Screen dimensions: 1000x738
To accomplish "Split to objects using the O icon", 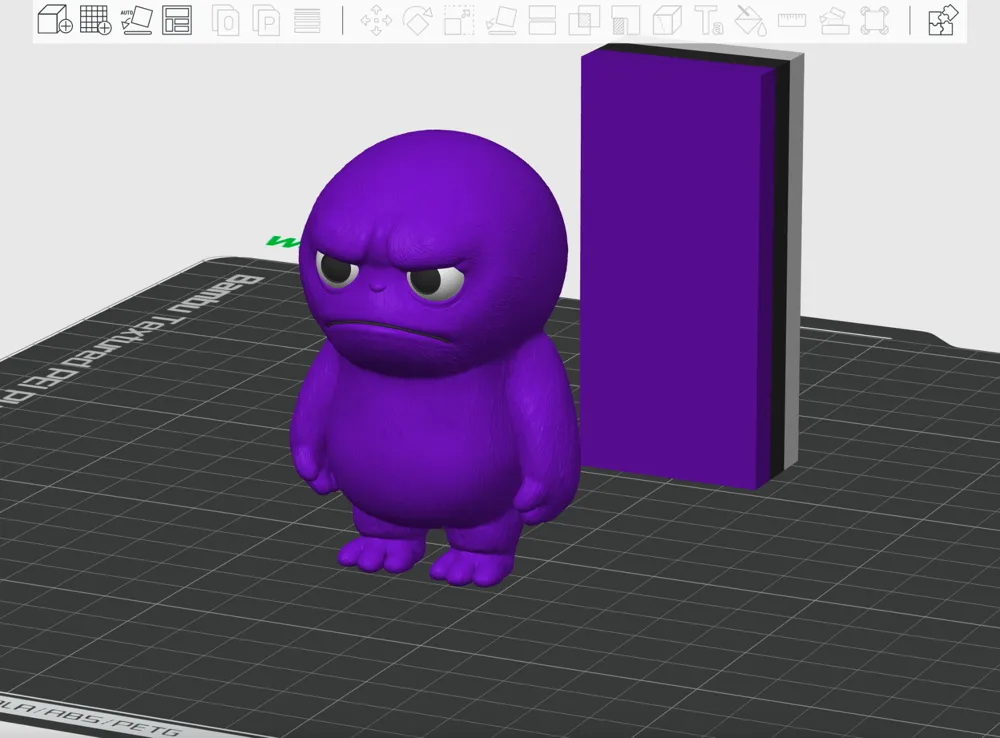I will pos(225,20).
